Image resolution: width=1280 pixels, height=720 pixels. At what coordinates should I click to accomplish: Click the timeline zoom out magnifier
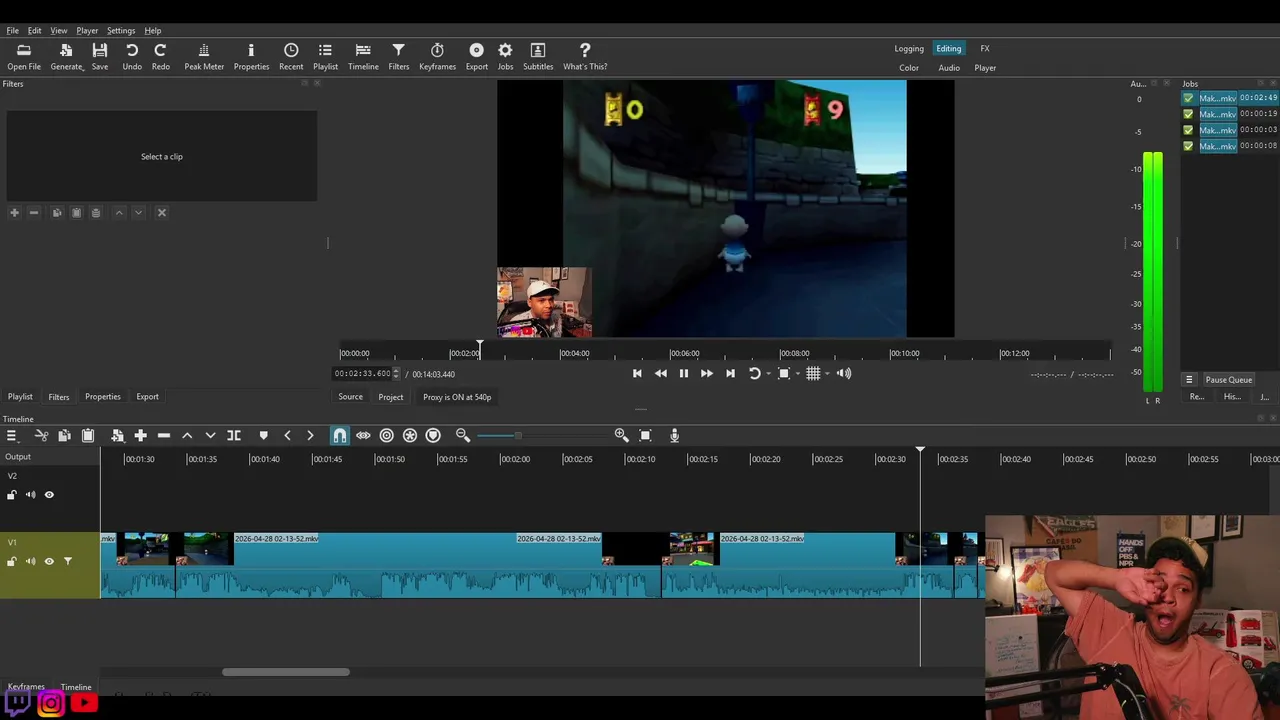tap(463, 435)
